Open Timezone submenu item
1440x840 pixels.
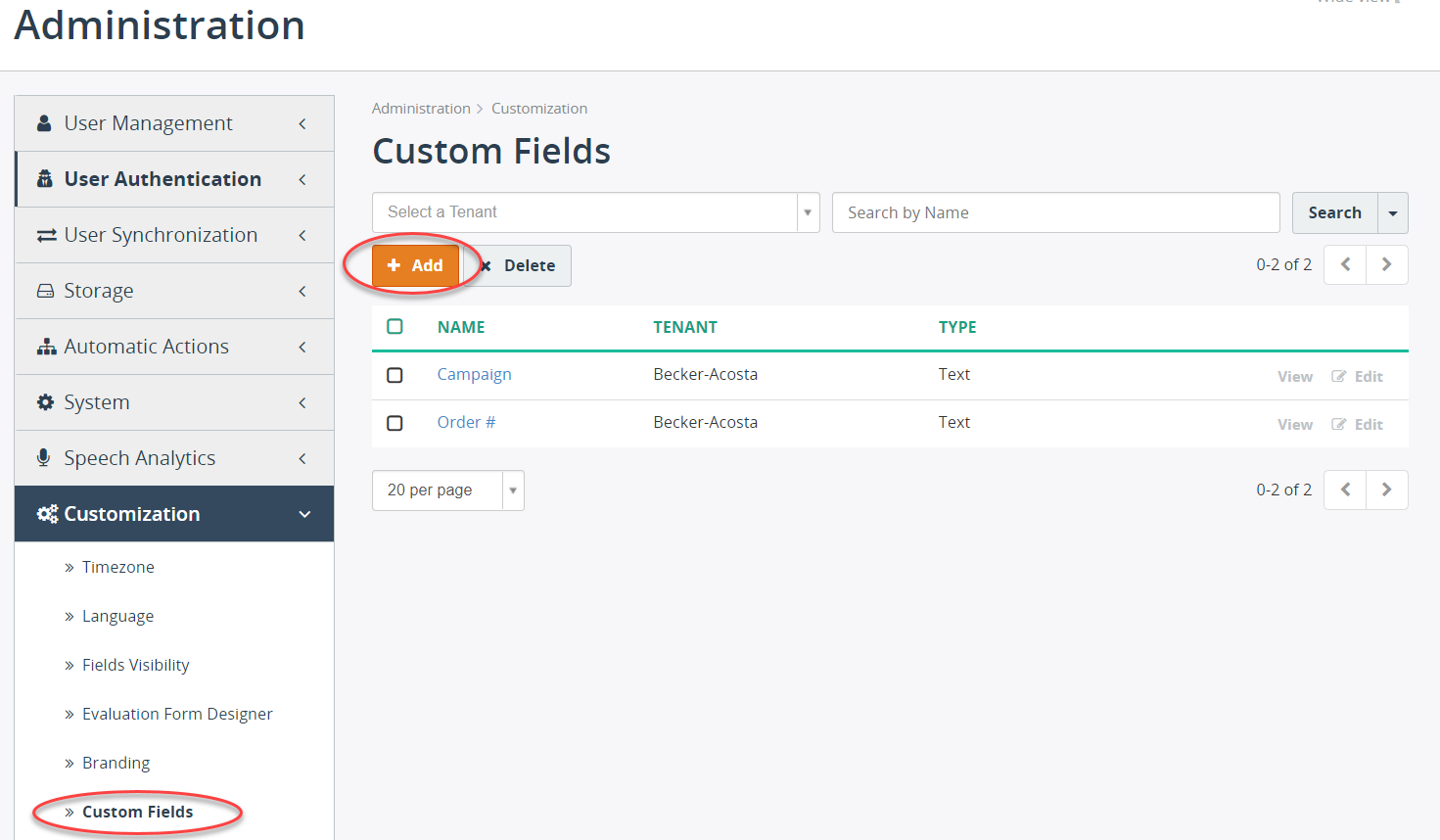coord(118,567)
